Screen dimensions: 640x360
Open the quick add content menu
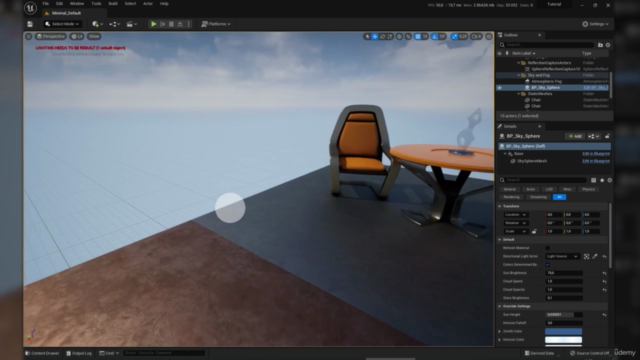click(97, 24)
